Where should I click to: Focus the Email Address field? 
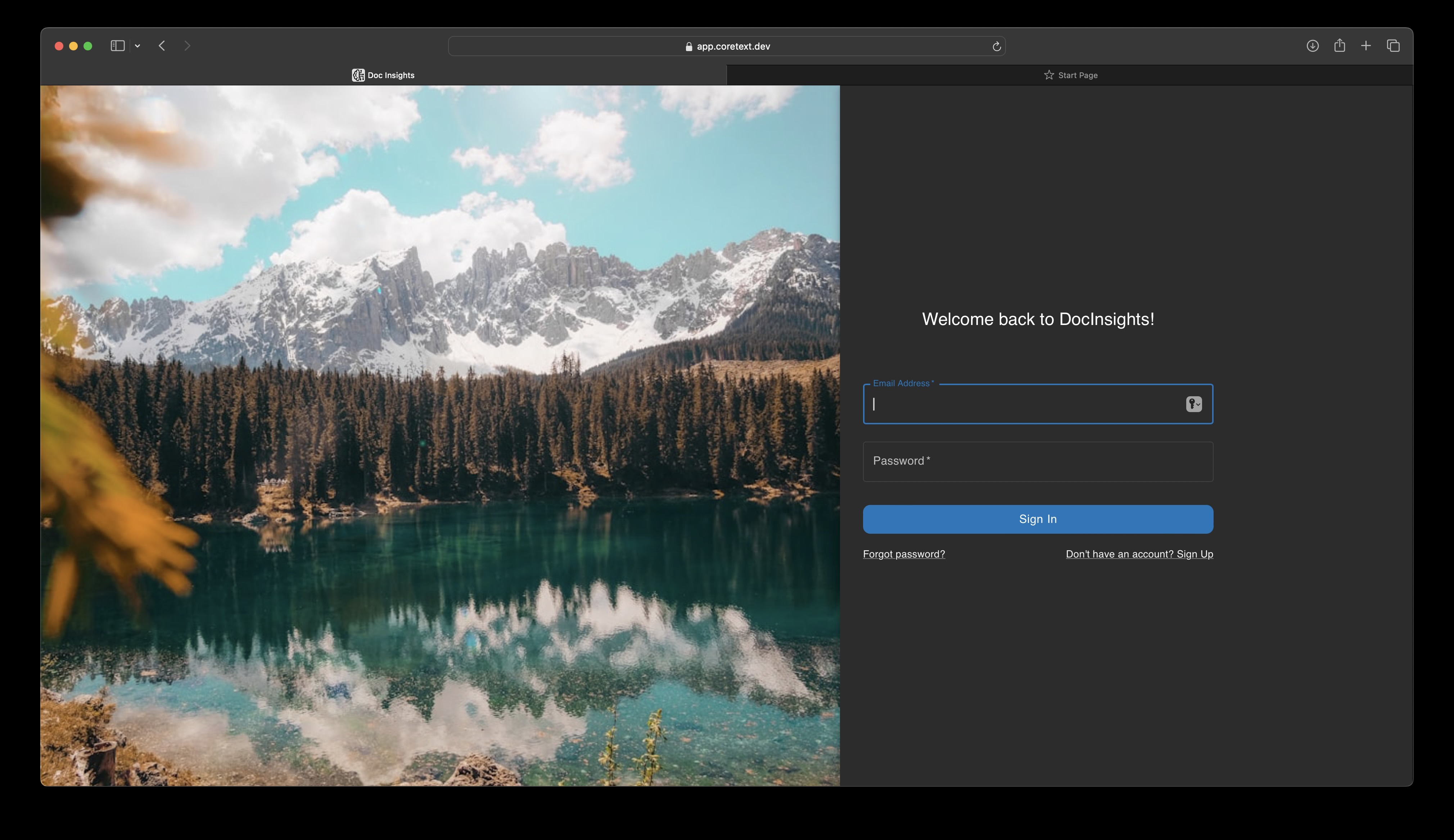click(1021, 404)
